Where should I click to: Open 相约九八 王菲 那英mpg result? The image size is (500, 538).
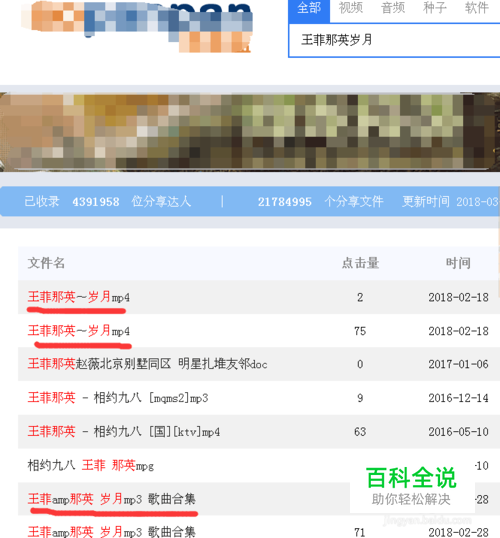pos(91,465)
